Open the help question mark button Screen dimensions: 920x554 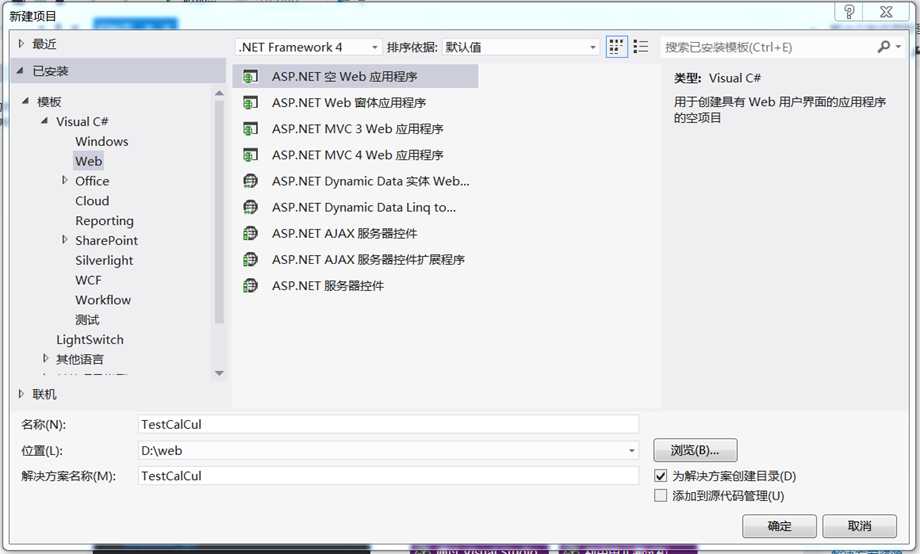848,11
